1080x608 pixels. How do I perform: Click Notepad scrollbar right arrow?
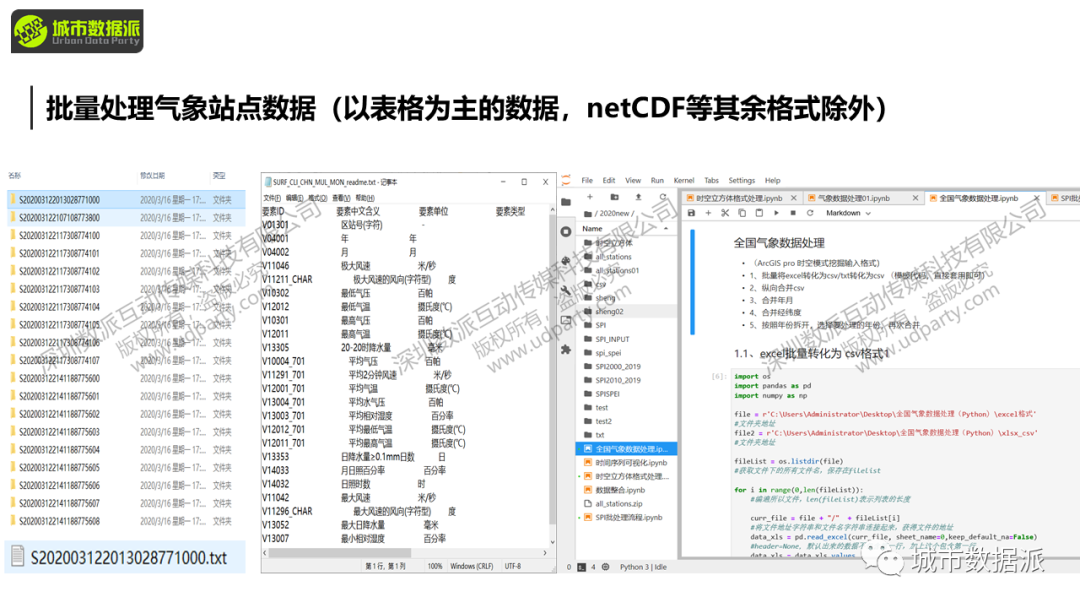pos(545,553)
